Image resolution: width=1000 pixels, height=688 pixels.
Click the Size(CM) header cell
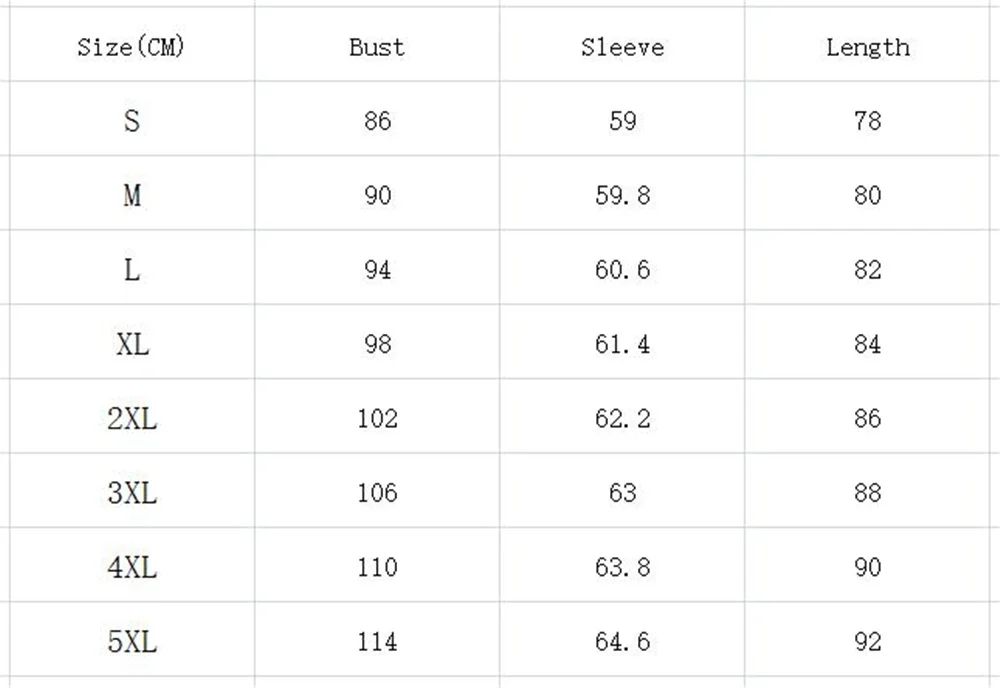[x=131, y=47]
